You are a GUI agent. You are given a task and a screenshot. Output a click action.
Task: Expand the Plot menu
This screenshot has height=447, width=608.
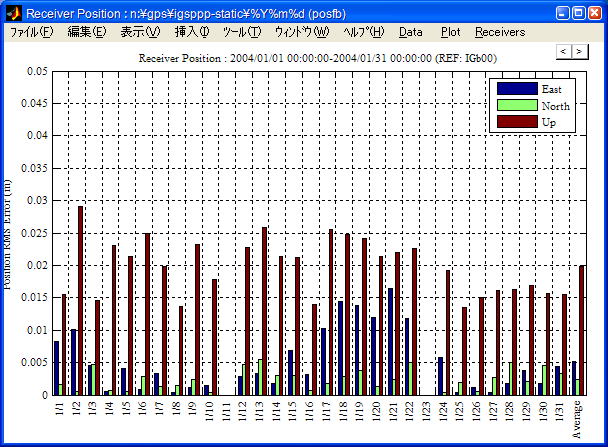(x=451, y=32)
